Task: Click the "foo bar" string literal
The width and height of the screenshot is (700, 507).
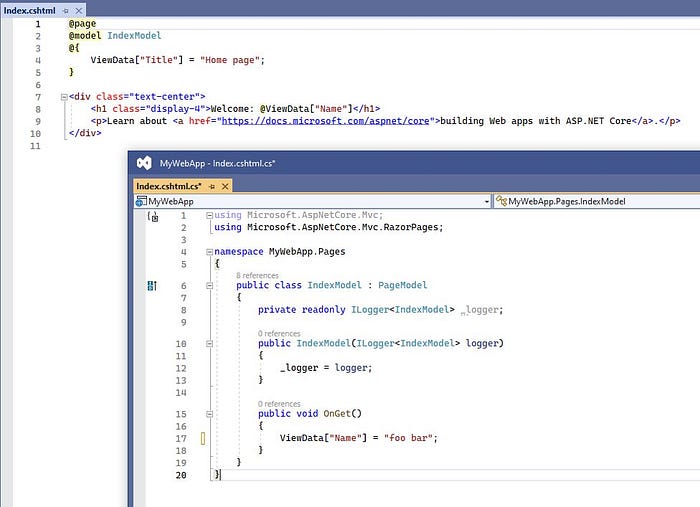Action: point(408,438)
